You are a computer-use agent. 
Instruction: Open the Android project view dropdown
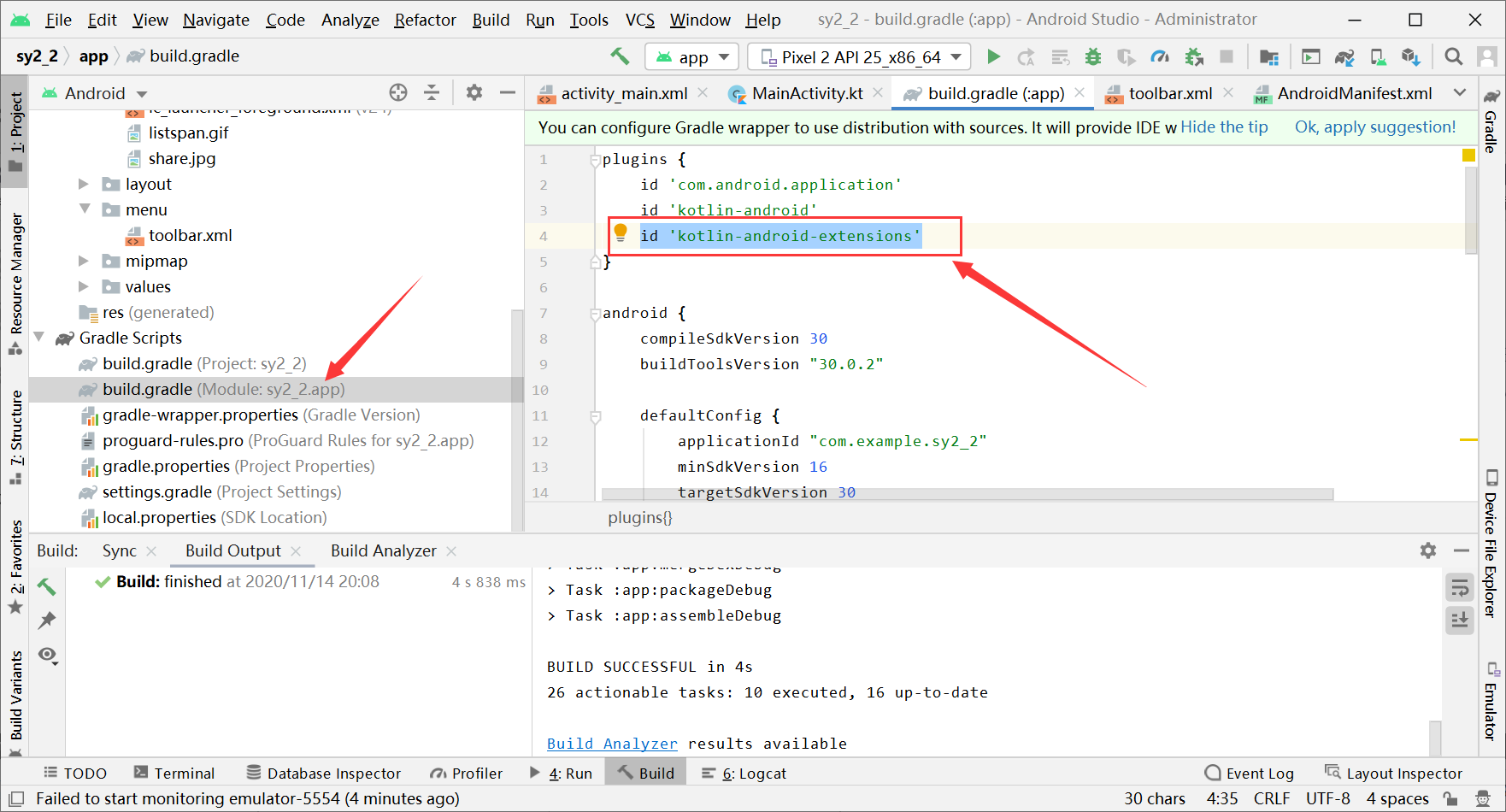click(95, 93)
